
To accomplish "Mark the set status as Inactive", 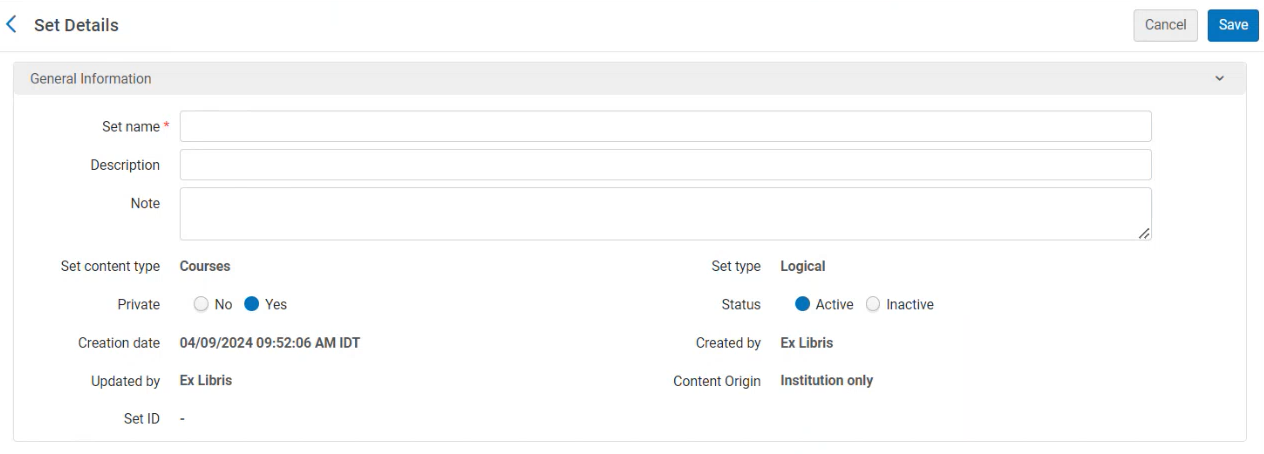I will tap(873, 304).
